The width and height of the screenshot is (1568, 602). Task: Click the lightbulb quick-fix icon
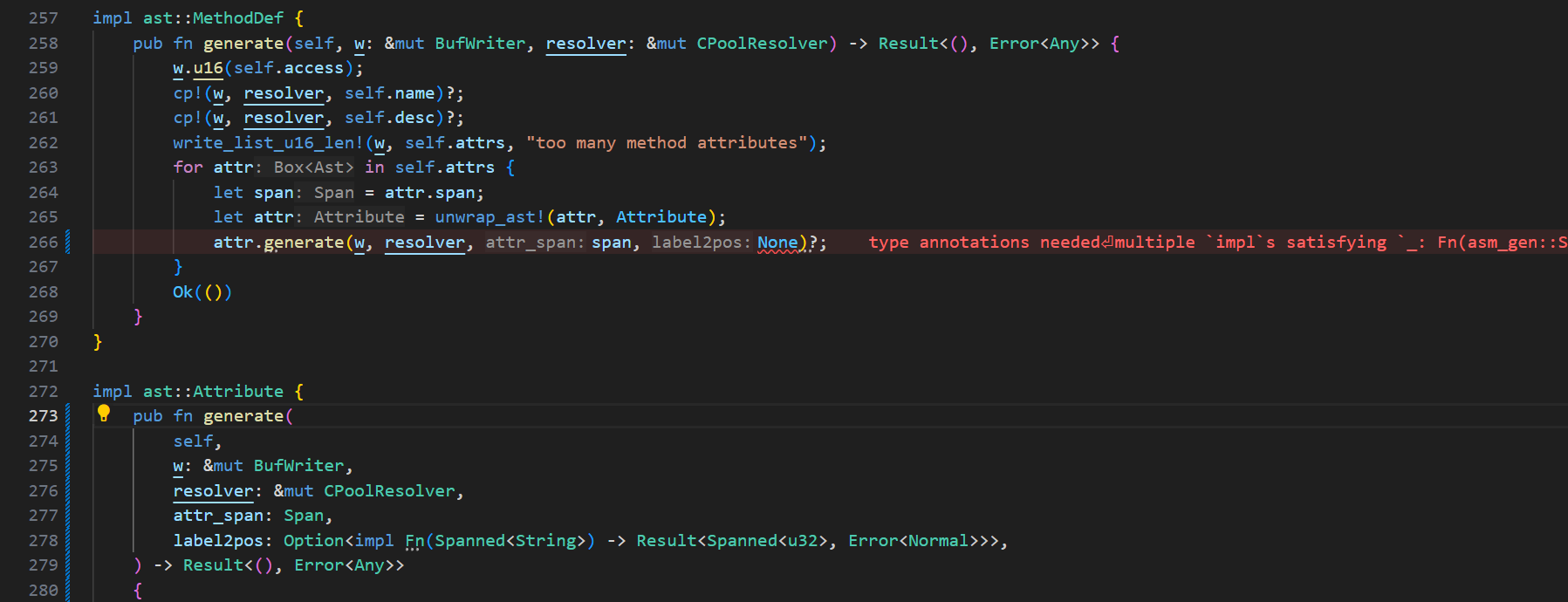(104, 414)
